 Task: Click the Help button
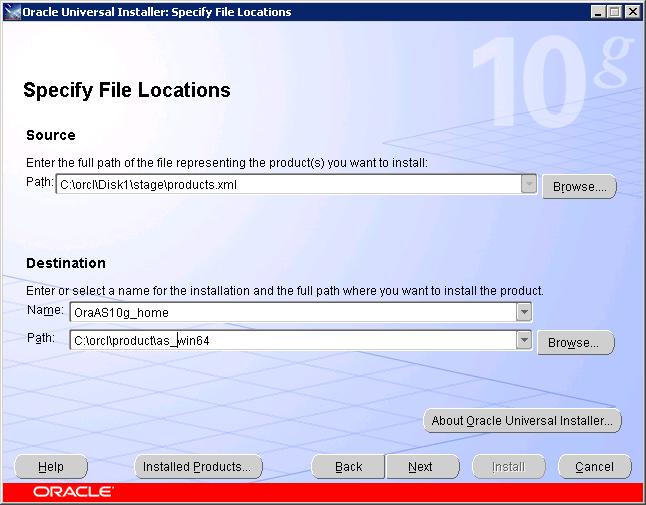[x=51, y=467]
